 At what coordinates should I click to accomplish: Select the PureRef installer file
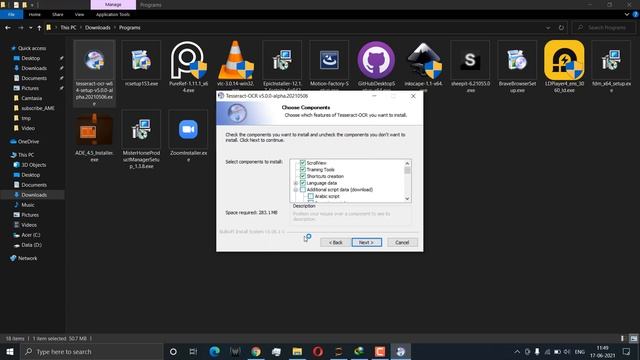188,66
